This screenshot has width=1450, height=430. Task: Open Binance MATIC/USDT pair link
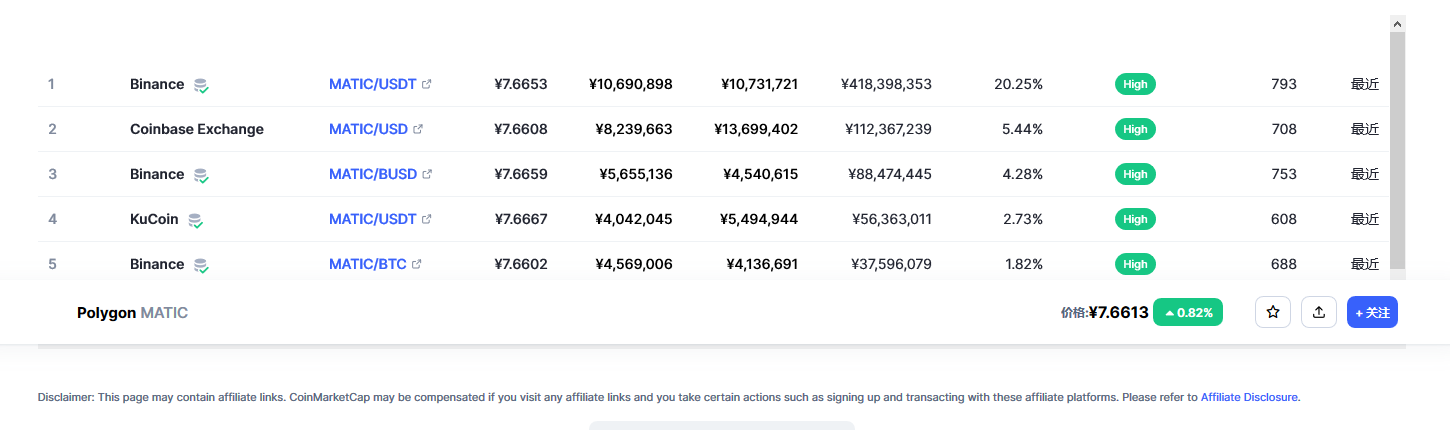(373, 84)
